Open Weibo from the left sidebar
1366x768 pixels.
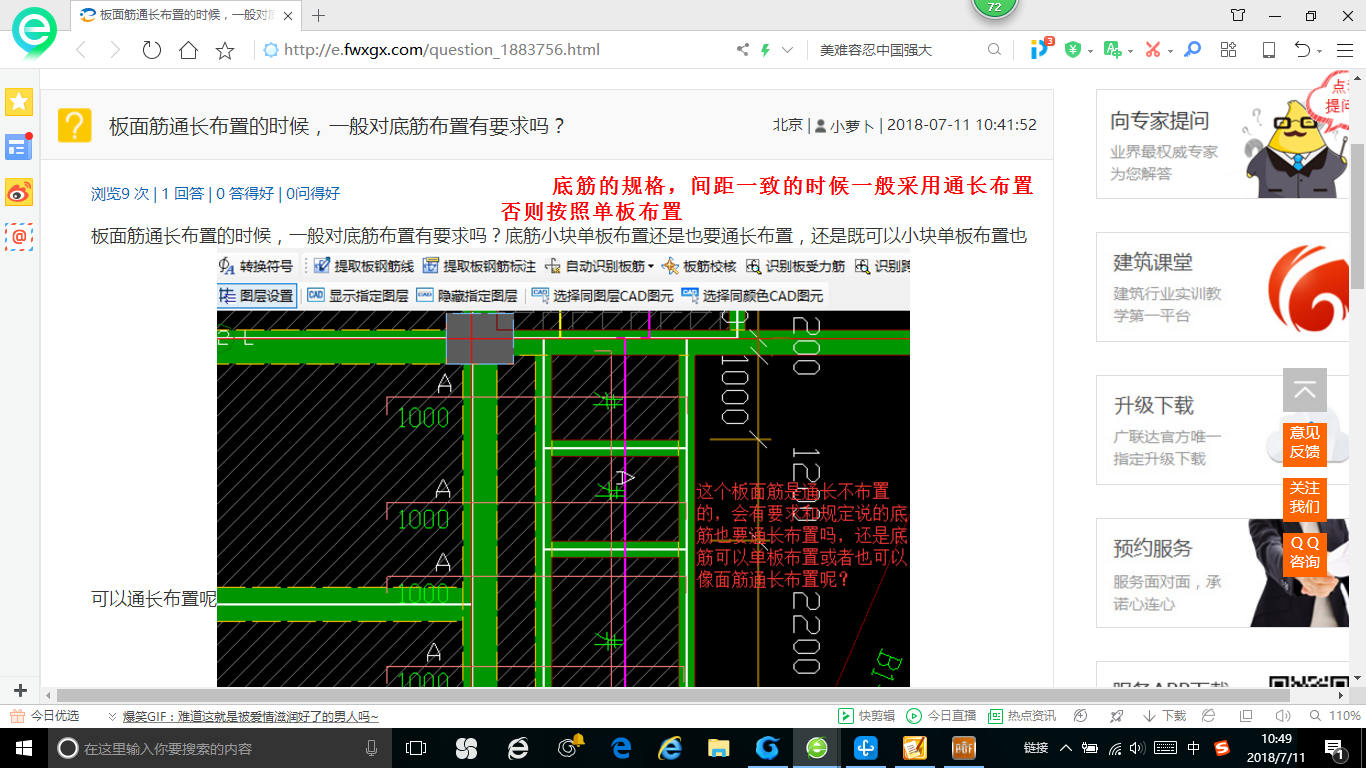(x=19, y=192)
